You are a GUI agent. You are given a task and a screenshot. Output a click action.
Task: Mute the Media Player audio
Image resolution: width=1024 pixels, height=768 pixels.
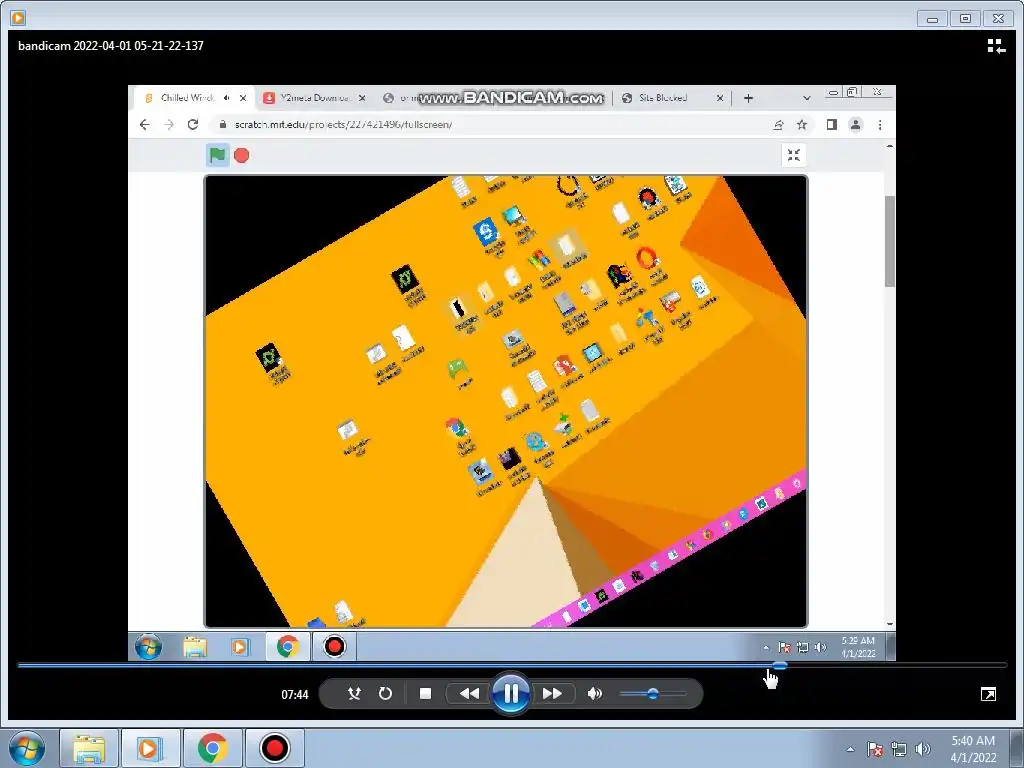pyautogui.click(x=595, y=694)
